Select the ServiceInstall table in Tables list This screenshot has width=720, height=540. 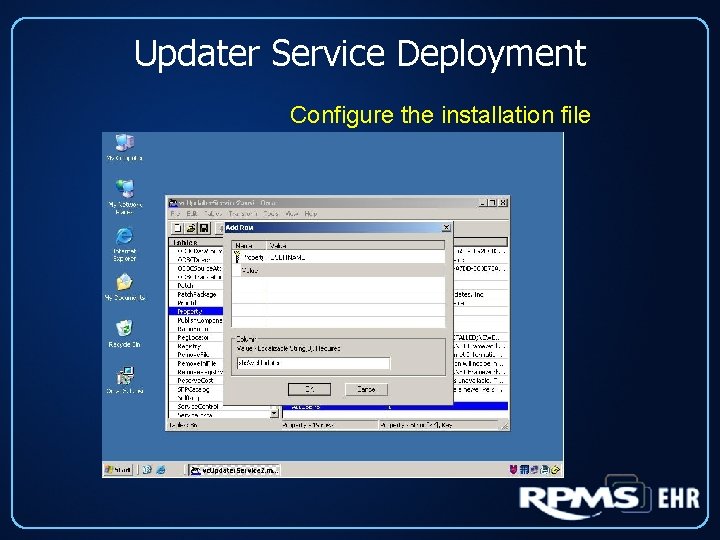196,415
